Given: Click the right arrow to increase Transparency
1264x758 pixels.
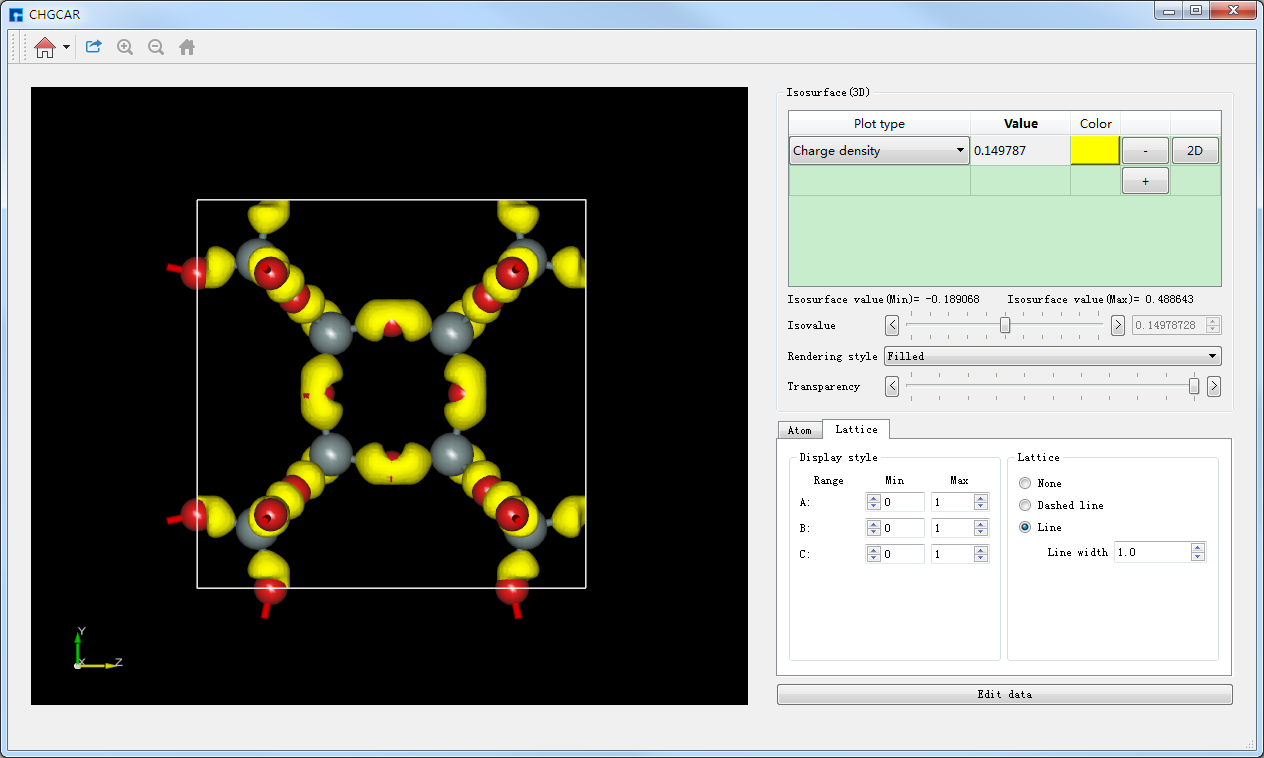Looking at the screenshot, I should tap(1214, 386).
